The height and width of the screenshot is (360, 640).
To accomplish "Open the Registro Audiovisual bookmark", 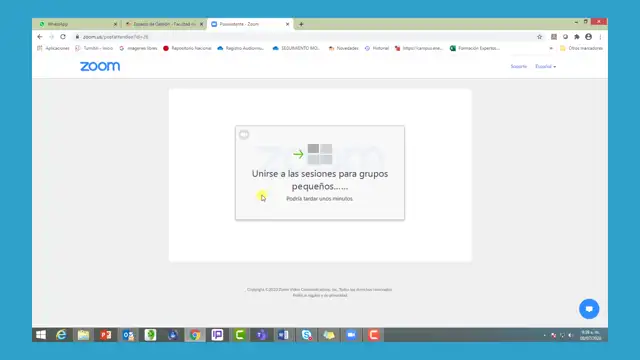I will [x=240, y=48].
